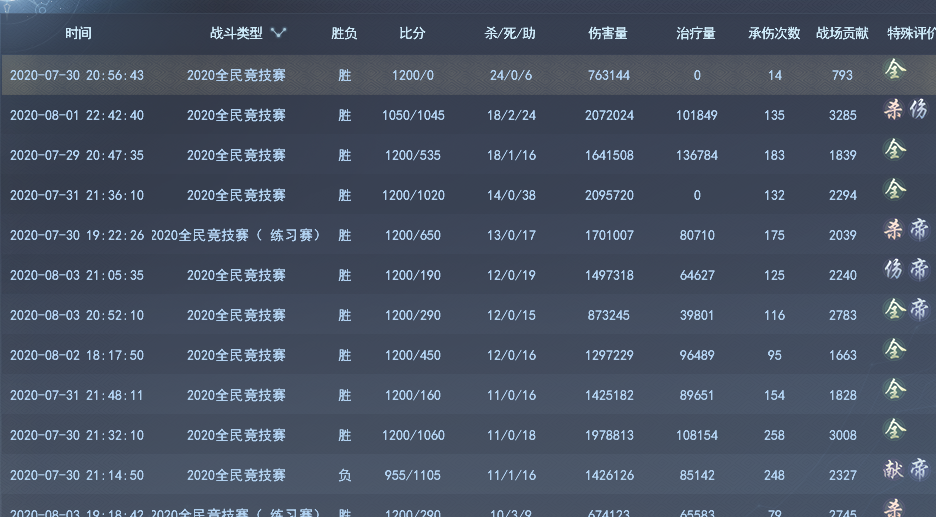Screen dimensions: 936x517
Task: Click the 杀 badge in the 19:22:26 practice match row
Action: coord(894,230)
